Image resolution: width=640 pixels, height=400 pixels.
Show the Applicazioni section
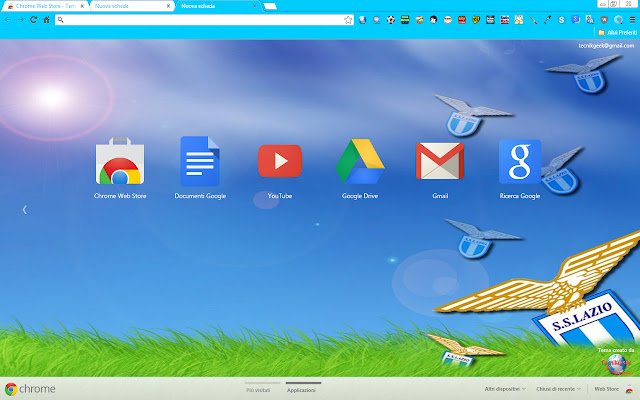click(x=301, y=390)
